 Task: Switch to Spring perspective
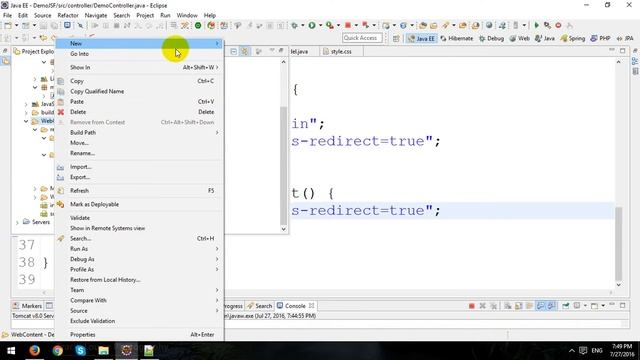(x=573, y=38)
